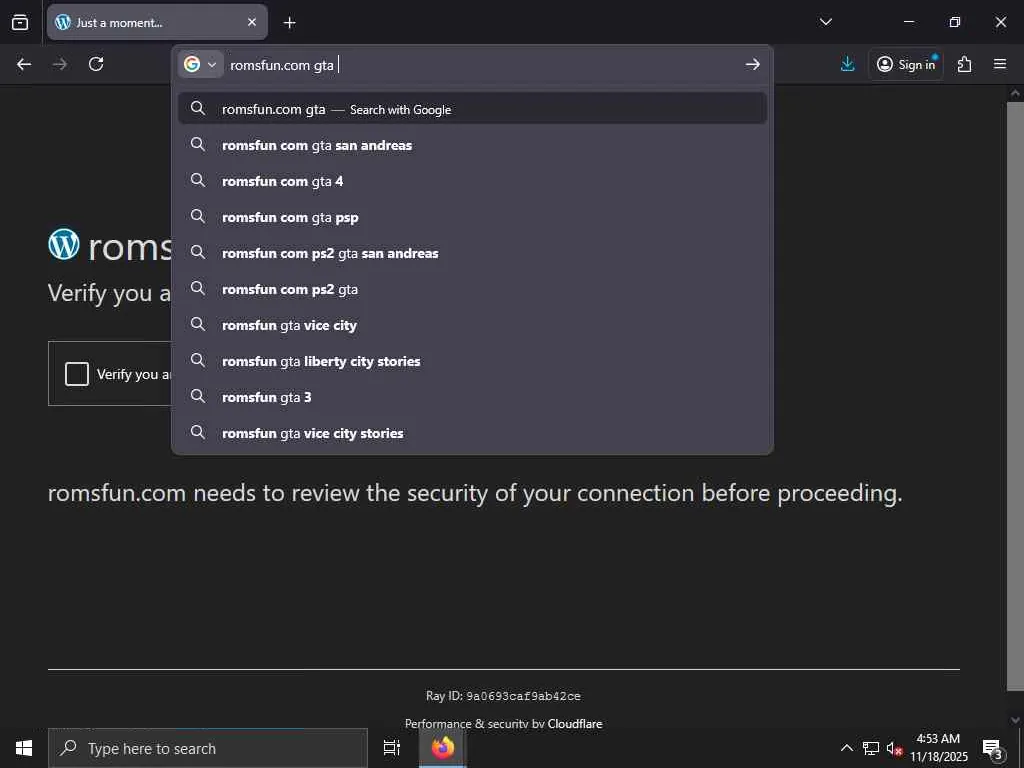Choose suggestion 'romsfun com ps2 gta san andreas'
The height and width of the screenshot is (768, 1024).
pos(472,253)
